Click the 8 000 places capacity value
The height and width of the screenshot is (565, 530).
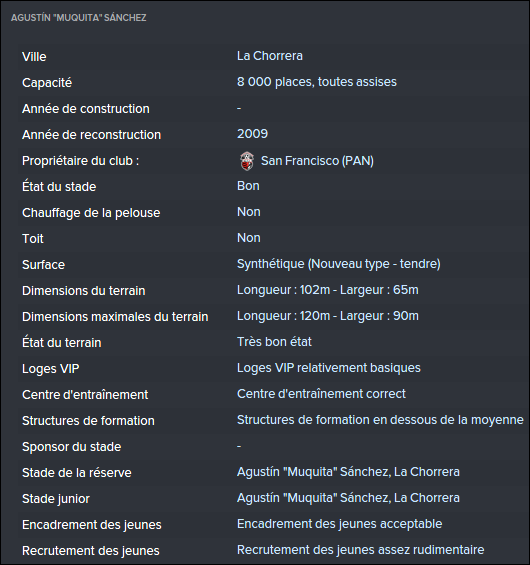[317, 82]
